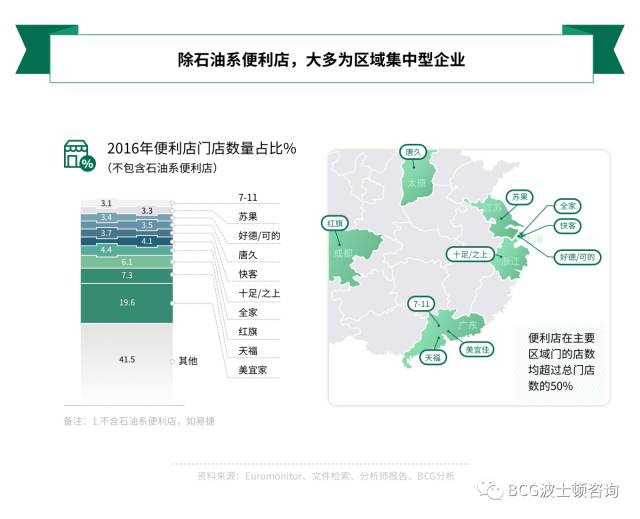Select the 红旗 label on the map
The width and height of the screenshot is (640, 519).
point(333,222)
